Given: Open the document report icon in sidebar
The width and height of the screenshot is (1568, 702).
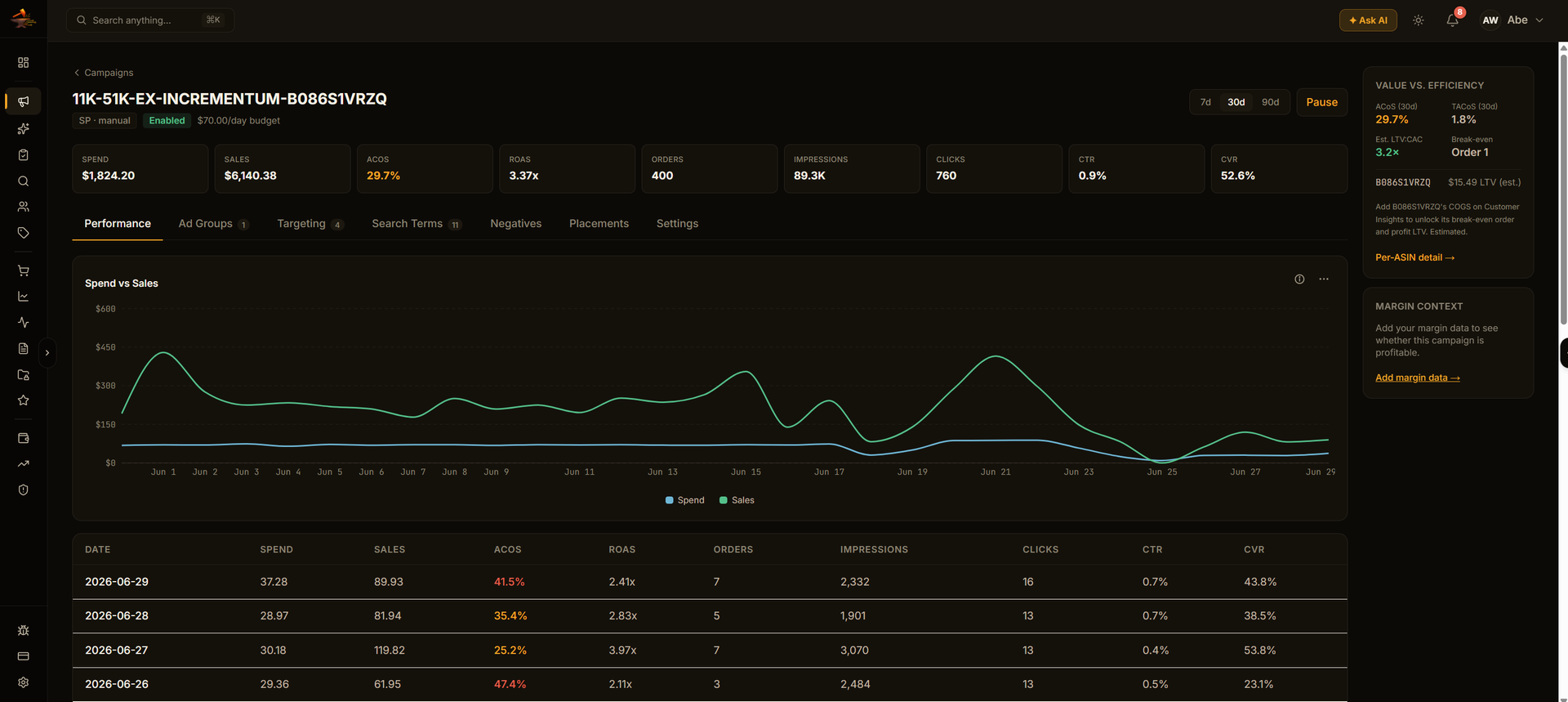Looking at the screenshot, I should 23,348.
